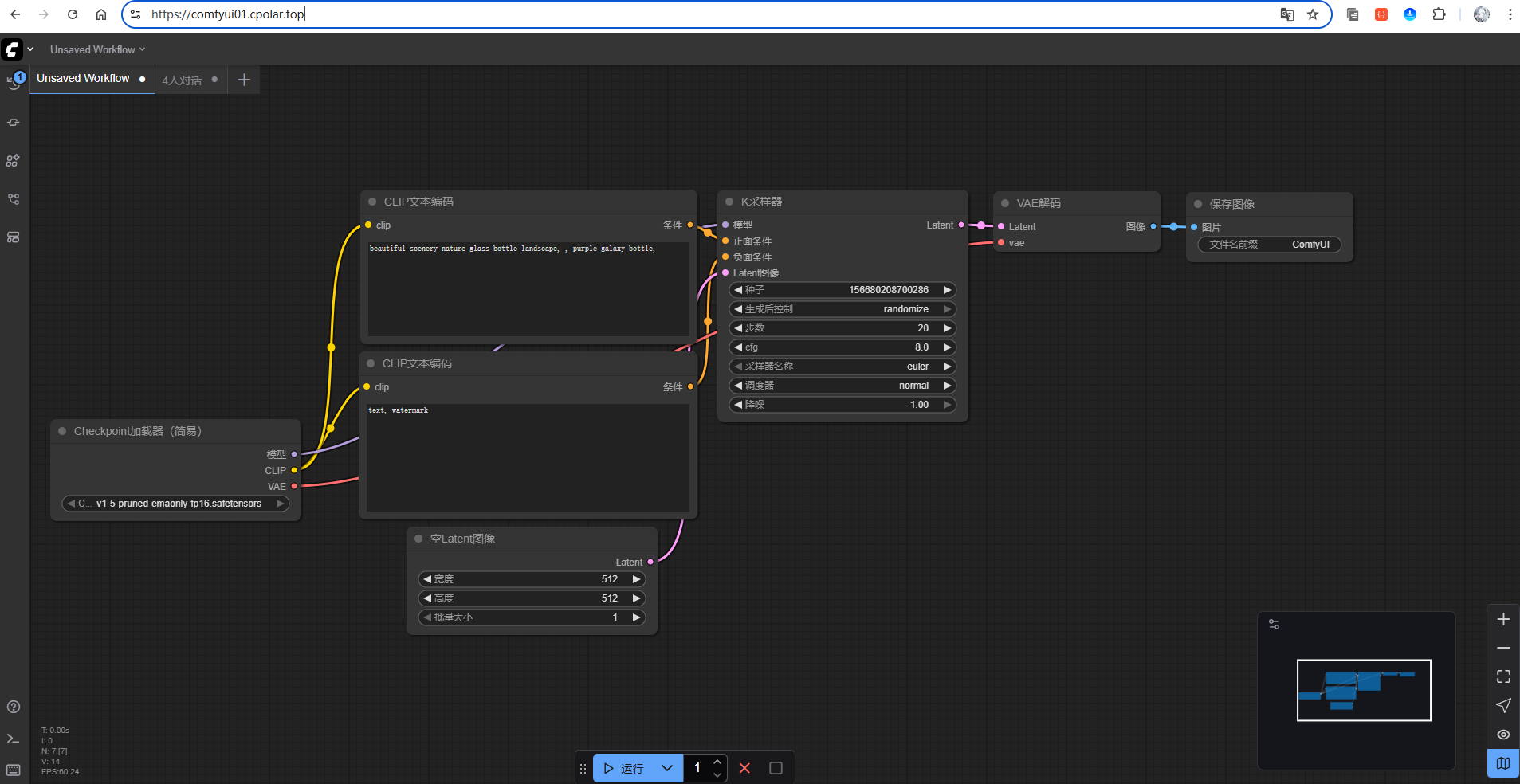Zoom in the canvas with plus icon

(1503, 619)
